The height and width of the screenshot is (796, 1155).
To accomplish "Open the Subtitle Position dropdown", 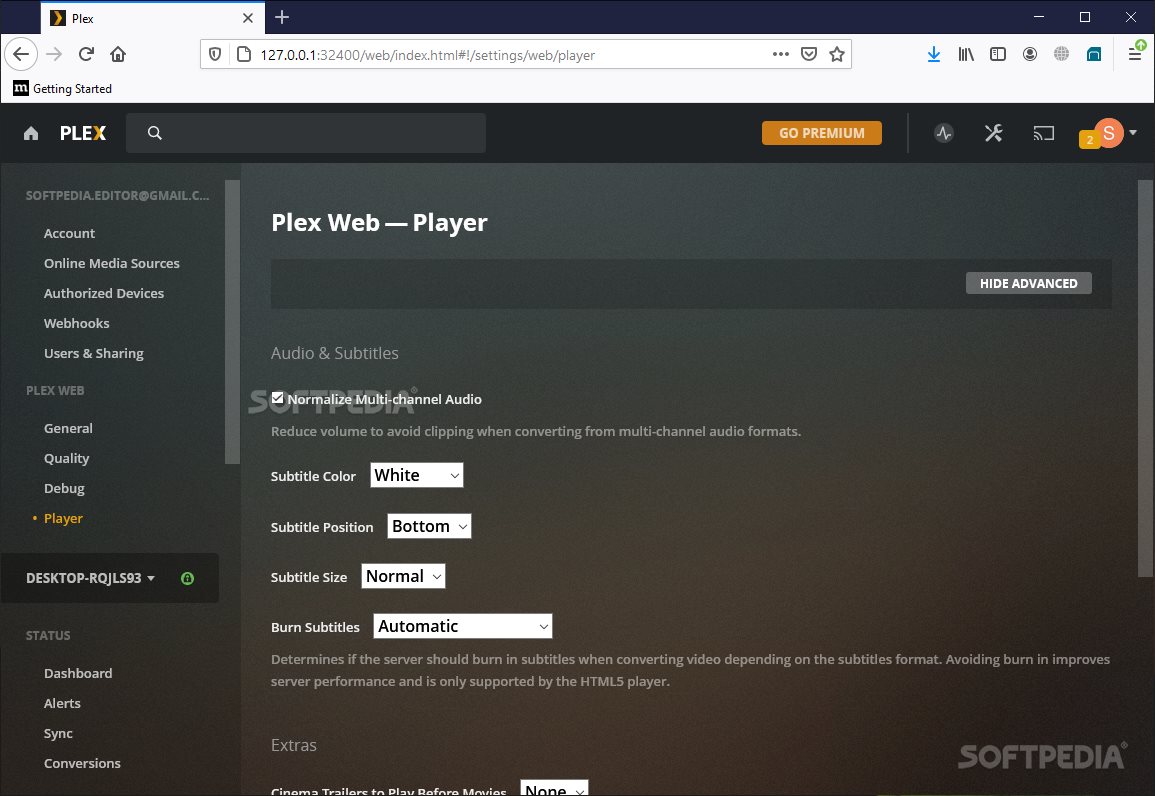I will click(x=429, y=526).
